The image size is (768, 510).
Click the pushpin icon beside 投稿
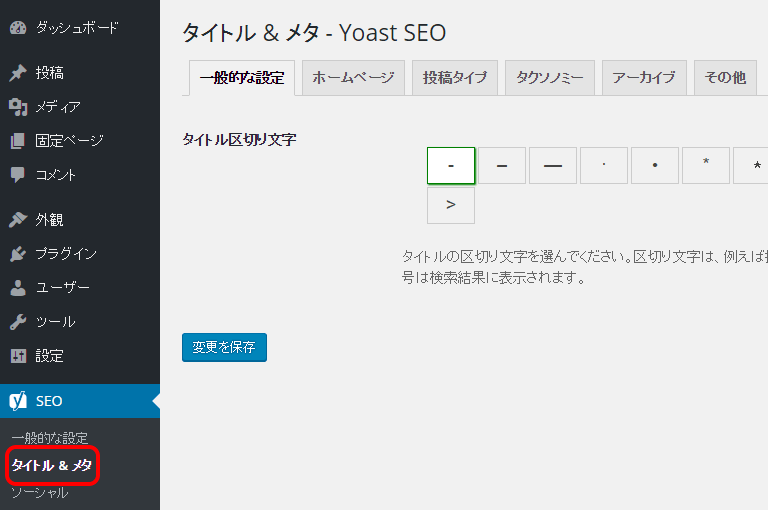point(18,73)
